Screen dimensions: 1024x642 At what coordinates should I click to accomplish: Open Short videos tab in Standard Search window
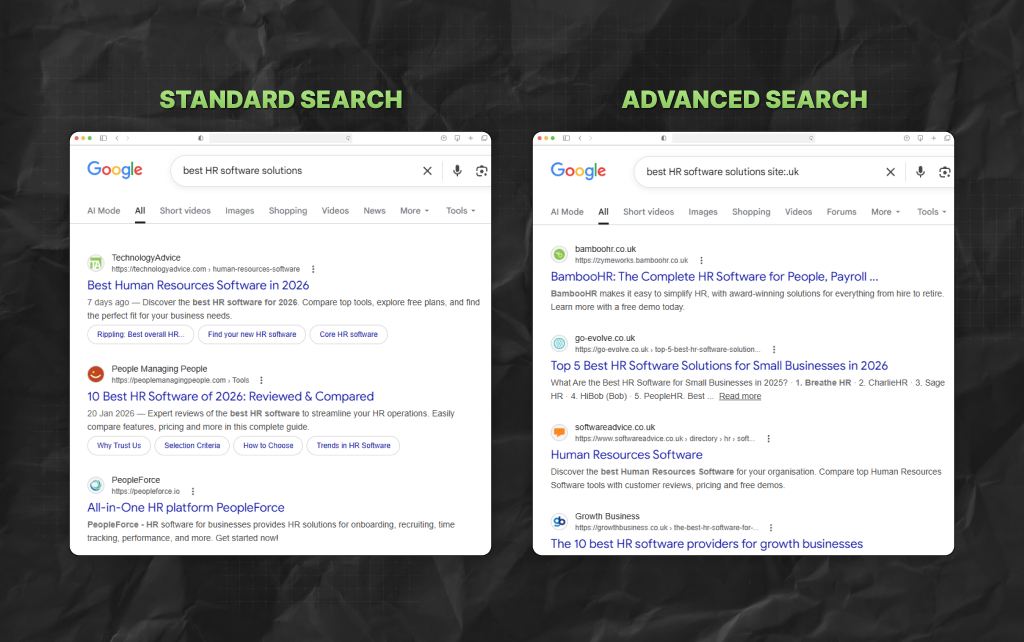[185, 211]
